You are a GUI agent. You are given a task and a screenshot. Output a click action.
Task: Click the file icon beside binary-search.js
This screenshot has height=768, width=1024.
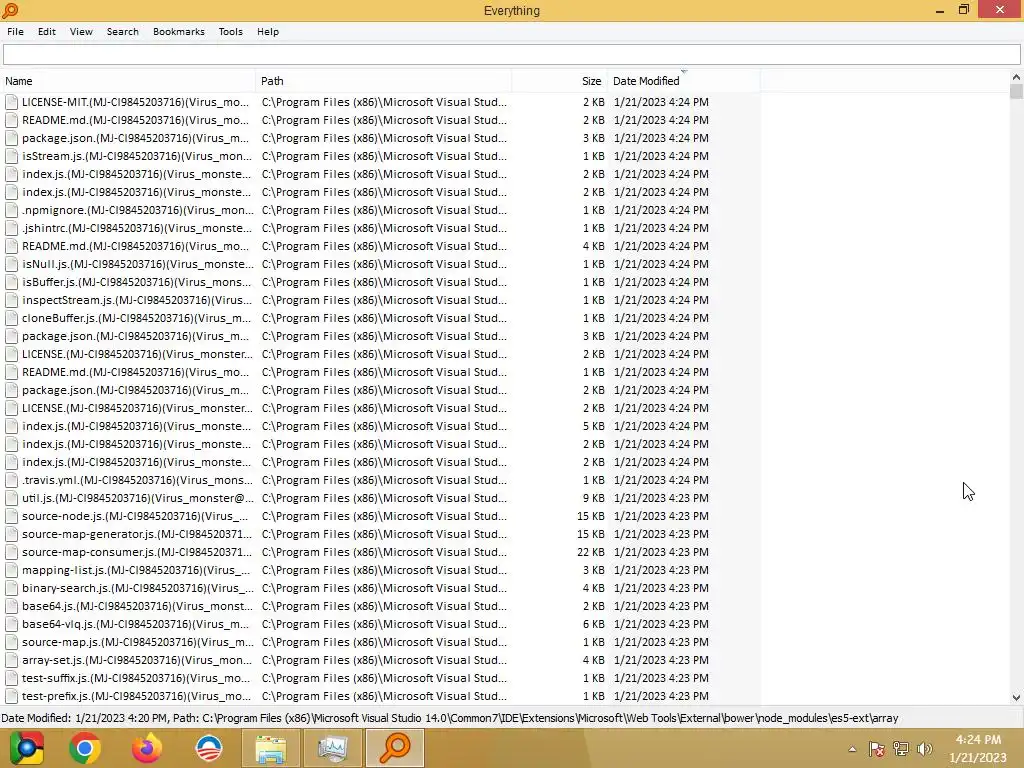coord(11,588)
